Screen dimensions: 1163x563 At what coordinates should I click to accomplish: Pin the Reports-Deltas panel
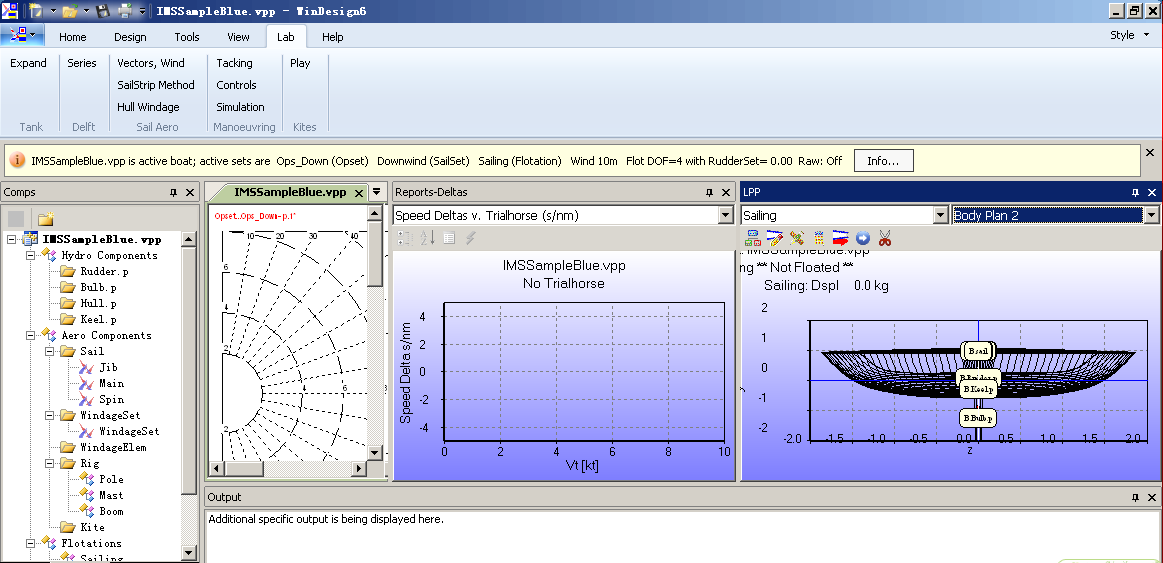pyautogui.click(x=711, y=192)
